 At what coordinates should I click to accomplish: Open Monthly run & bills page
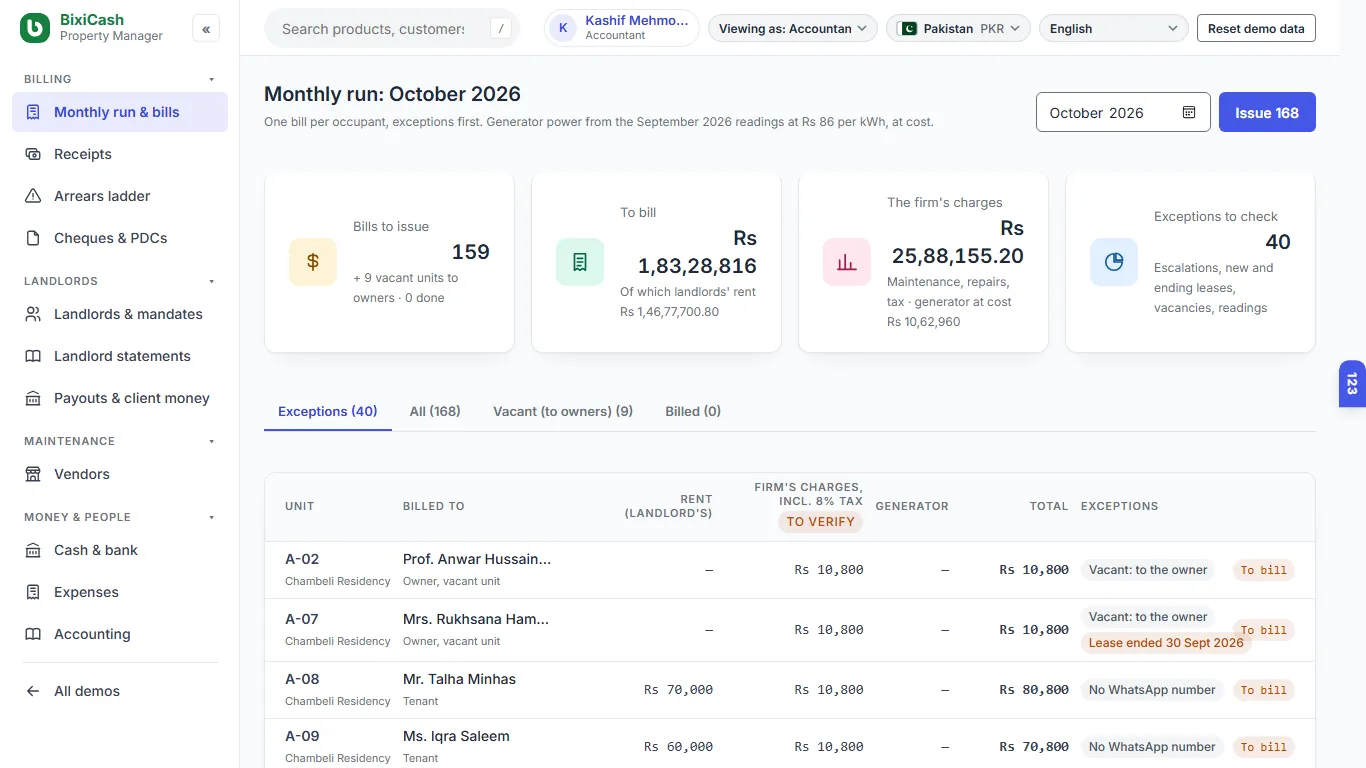[120, 112]
